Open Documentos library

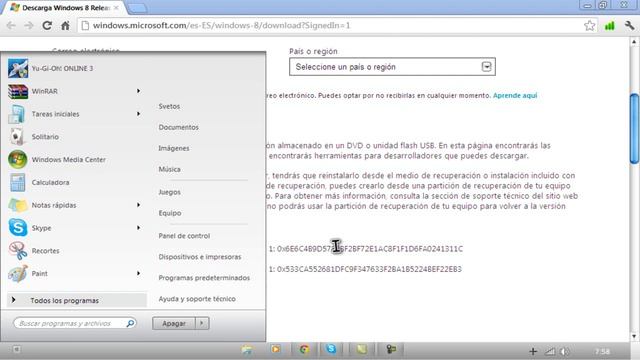pos(178,127)
